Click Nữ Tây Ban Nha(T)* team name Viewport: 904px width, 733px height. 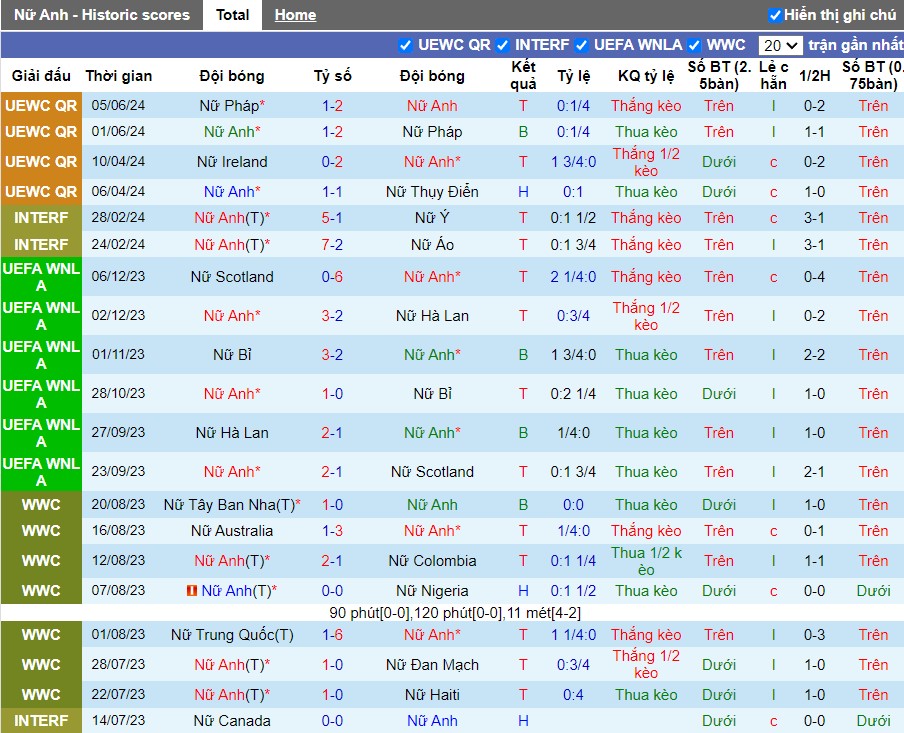(x=232, y=505)
